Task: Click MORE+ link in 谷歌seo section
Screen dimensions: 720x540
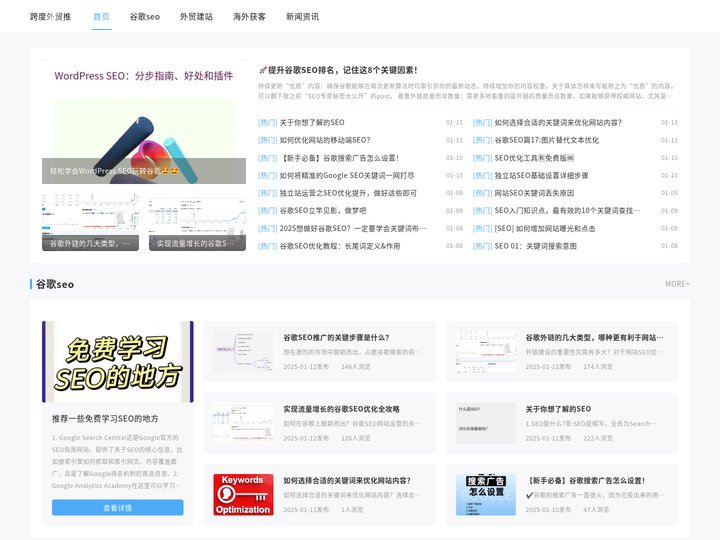Action: [677, 284]
